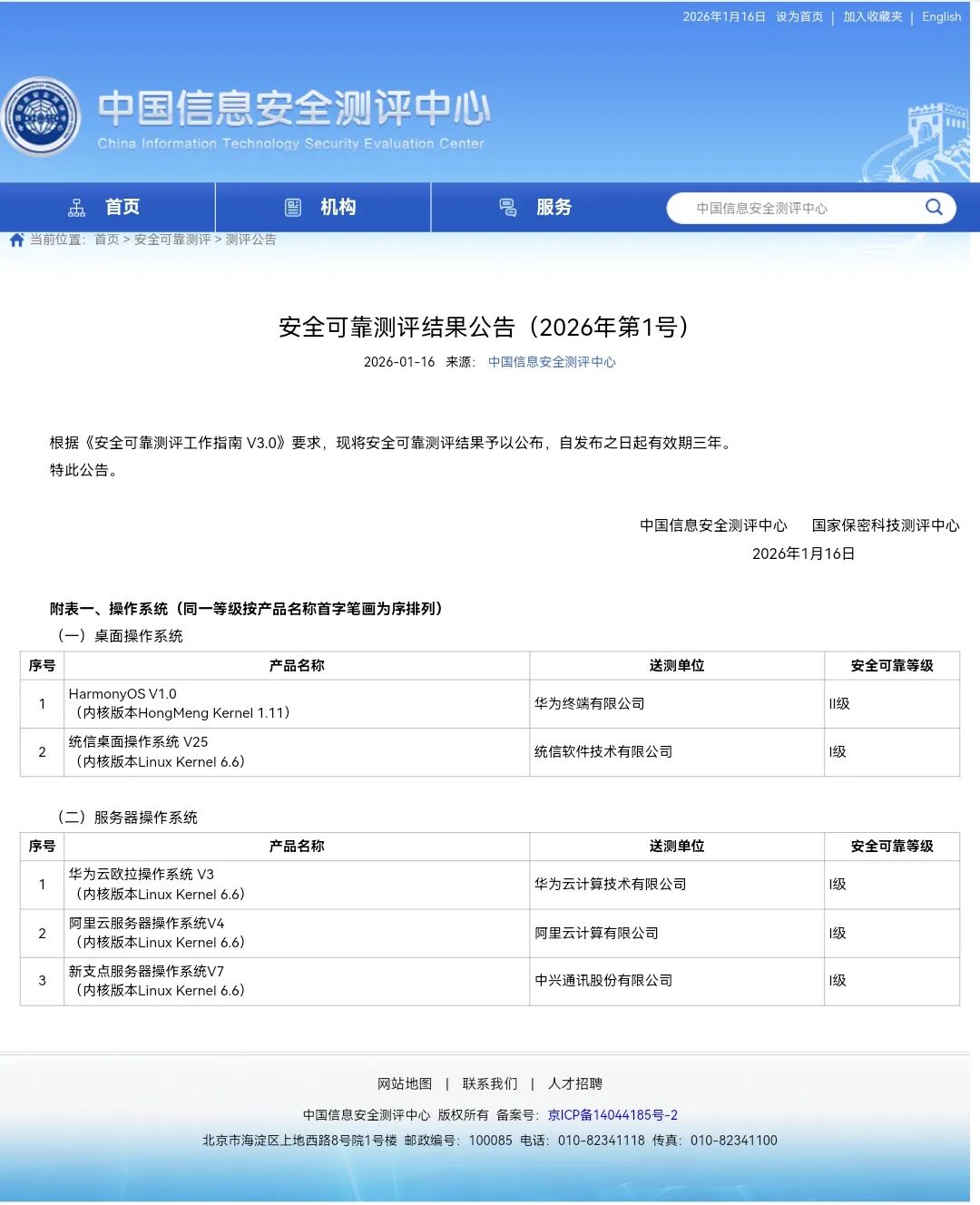The width and height of the screenshot is (980, 1205).
Task: Click 加入收藏夹 link in top bar
Action: (x=873, y=16)
